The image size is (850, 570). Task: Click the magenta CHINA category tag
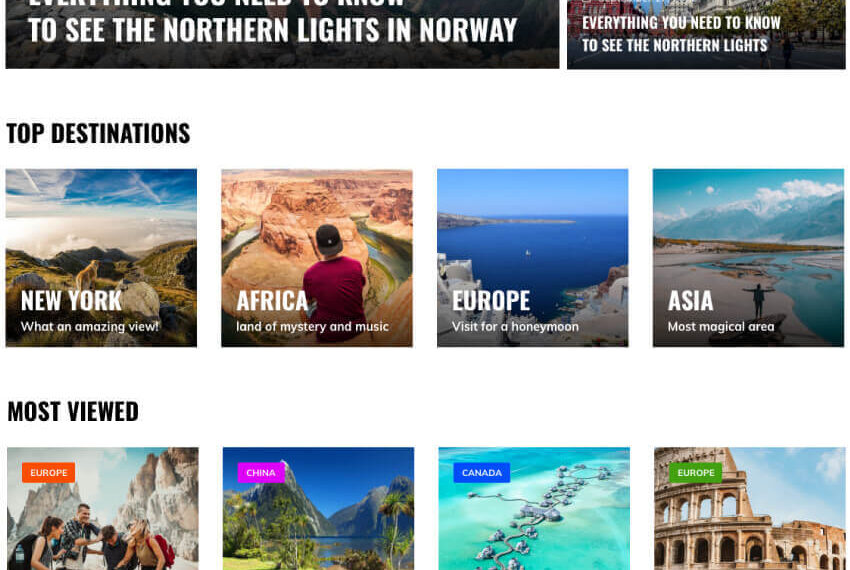pyautogui.click(x=261, y=473)
